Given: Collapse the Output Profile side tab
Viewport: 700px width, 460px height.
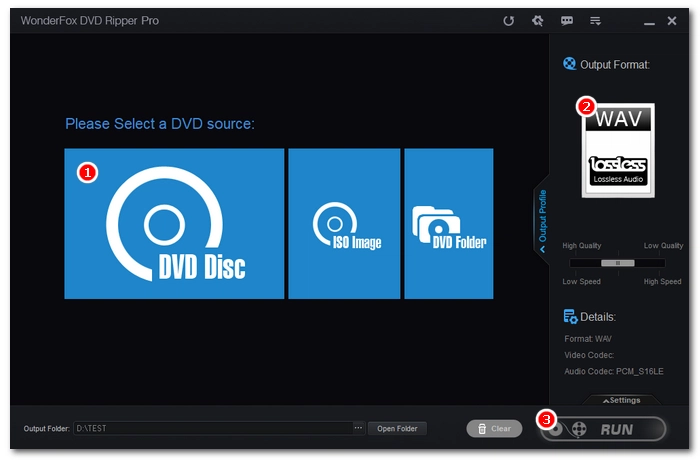Looking at the screenshot, I should click(x=542, y=220).
